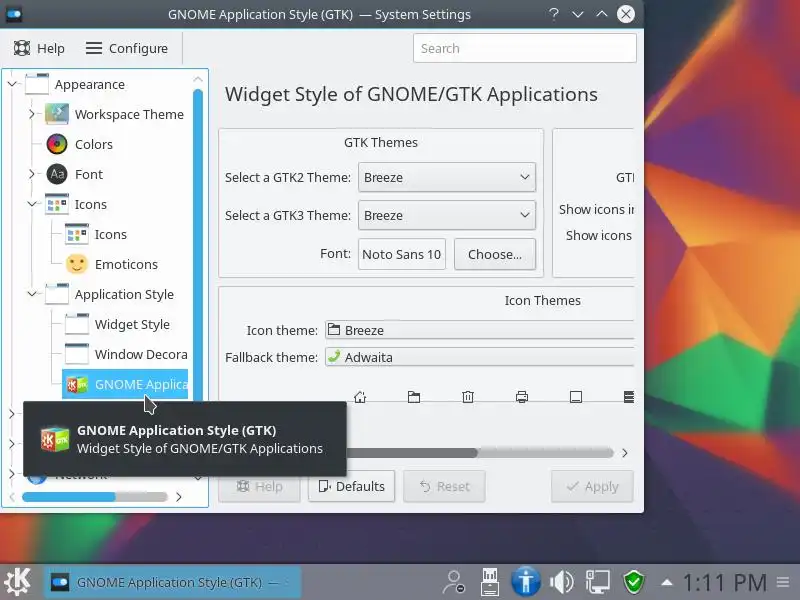The image size is (800, 600).
Task: Click the list-lines preview icon
Action: coord(629,397)
